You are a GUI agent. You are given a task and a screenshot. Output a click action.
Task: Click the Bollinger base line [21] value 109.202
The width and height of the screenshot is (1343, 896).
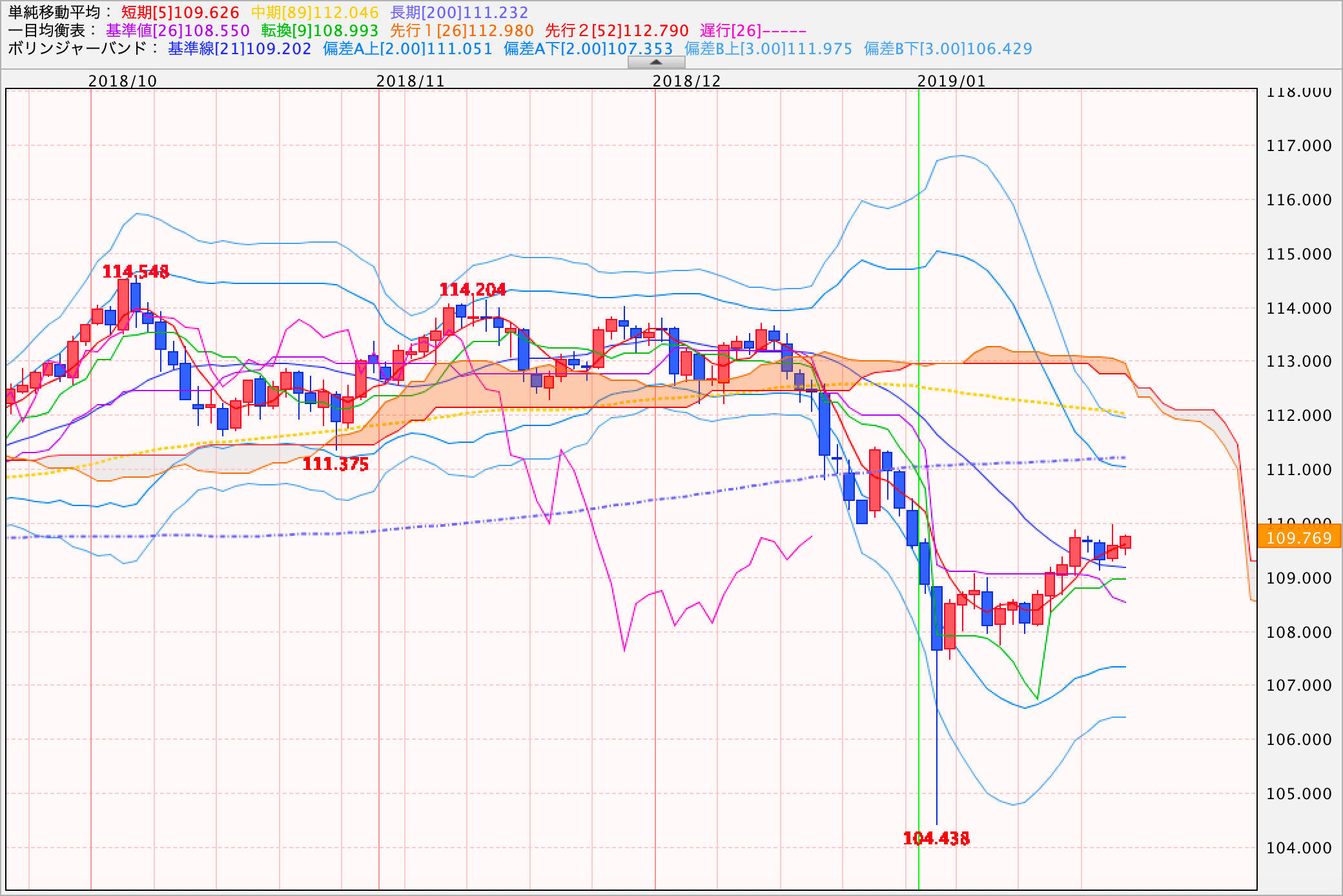(240, 48)
